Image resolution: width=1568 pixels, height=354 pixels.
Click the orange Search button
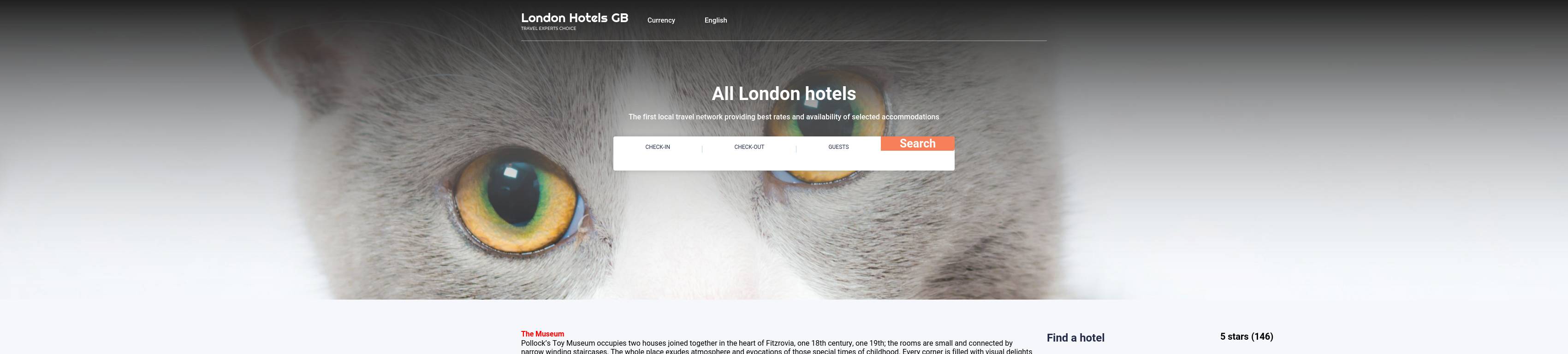[x=917, y=143]
